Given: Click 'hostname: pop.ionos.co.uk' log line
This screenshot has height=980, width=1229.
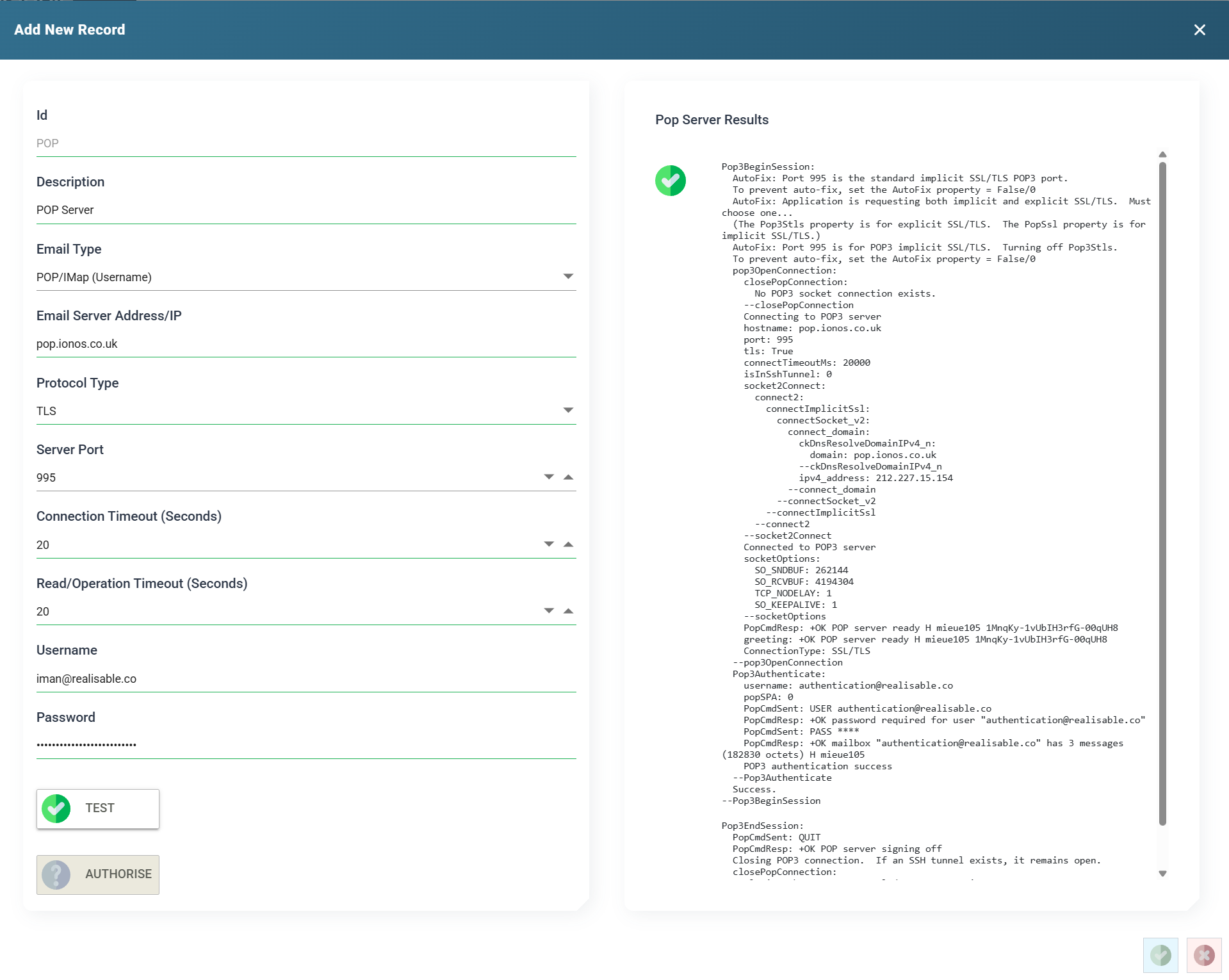Looking at the screenshot, I should [812, 328].
